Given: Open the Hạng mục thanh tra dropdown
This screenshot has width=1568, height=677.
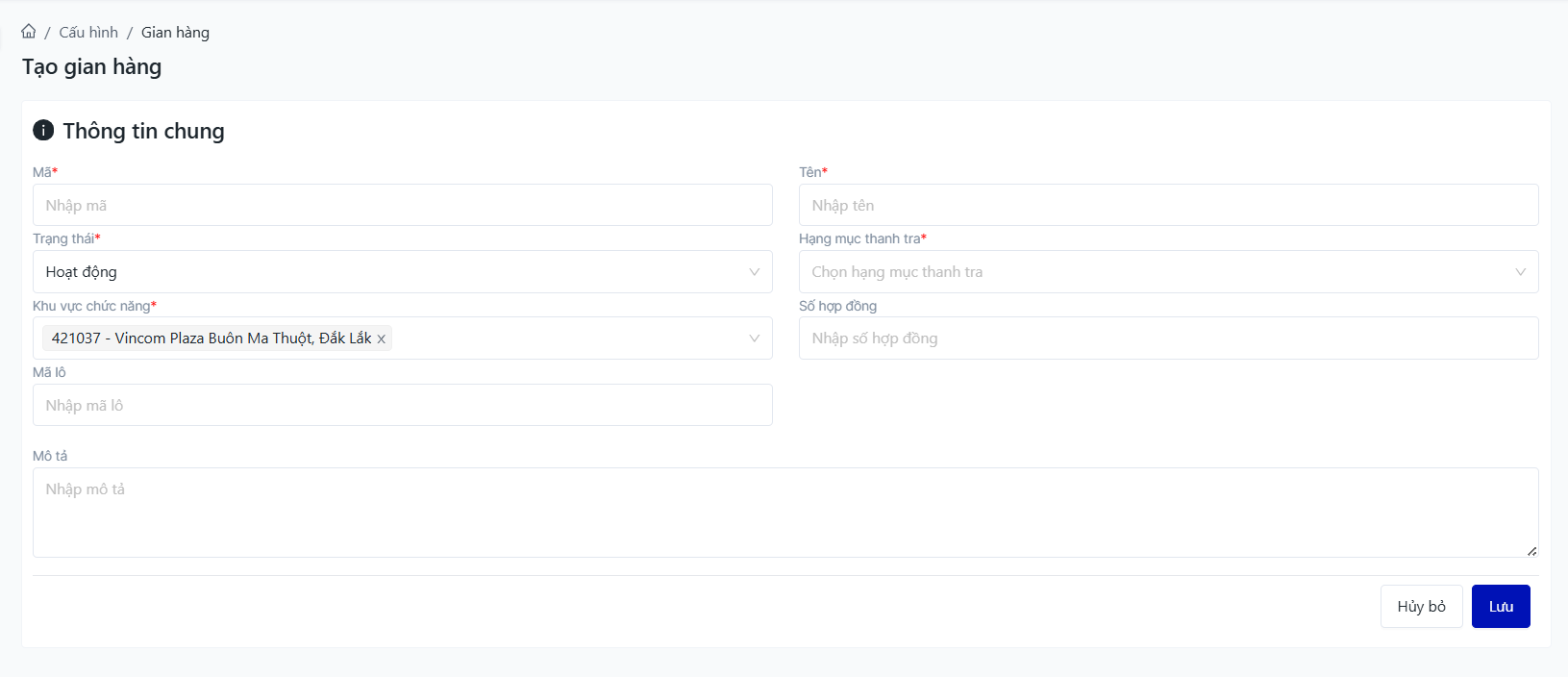Looking at the screenshot, I should [1168, 272].
